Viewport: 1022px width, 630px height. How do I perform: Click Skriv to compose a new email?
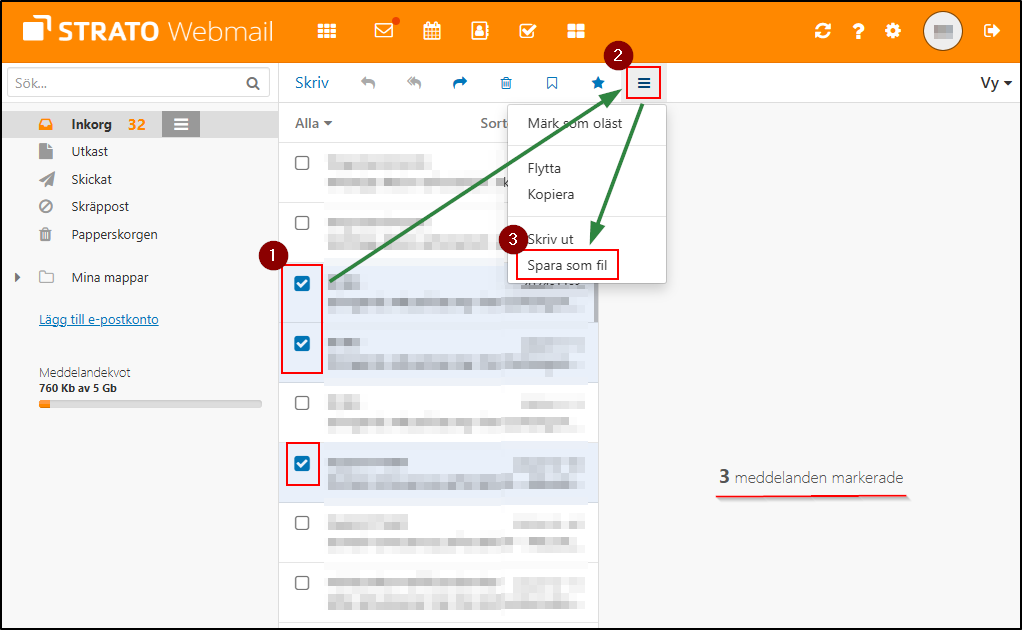click(x=311, y=83)
